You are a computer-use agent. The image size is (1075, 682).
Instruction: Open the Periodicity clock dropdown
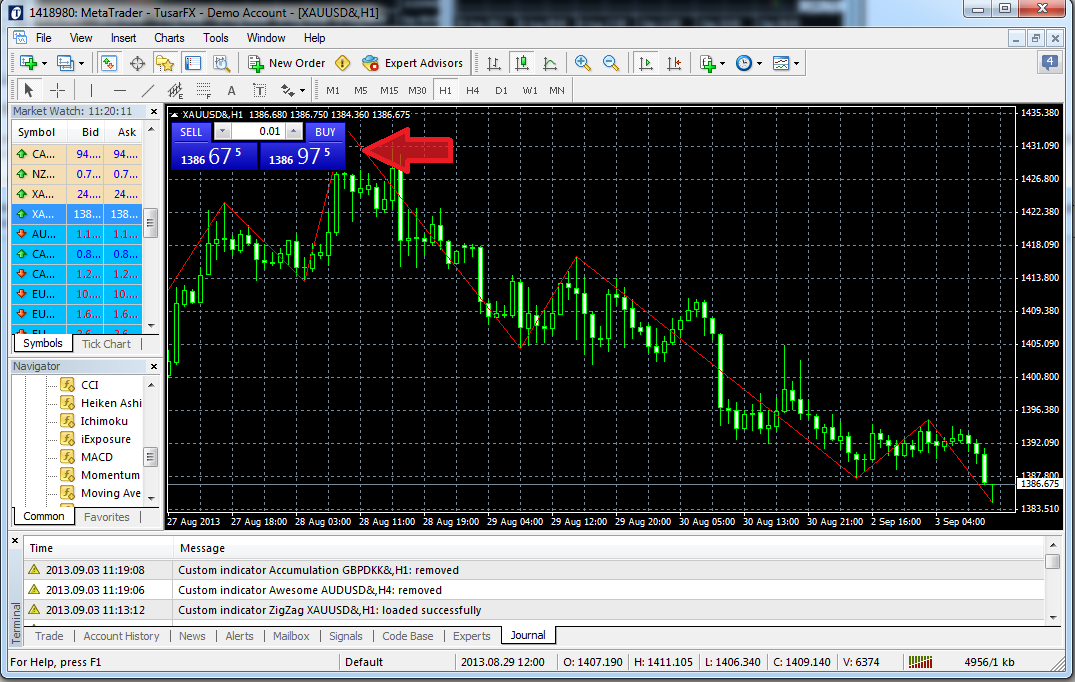pos(748,63)
